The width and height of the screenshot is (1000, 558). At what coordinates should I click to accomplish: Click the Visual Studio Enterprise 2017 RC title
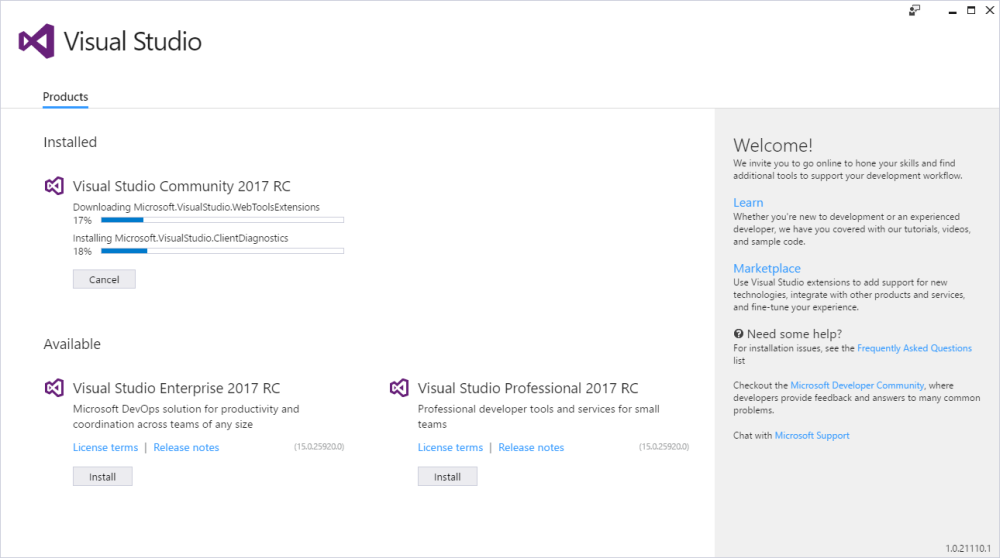tap(176, 388)
